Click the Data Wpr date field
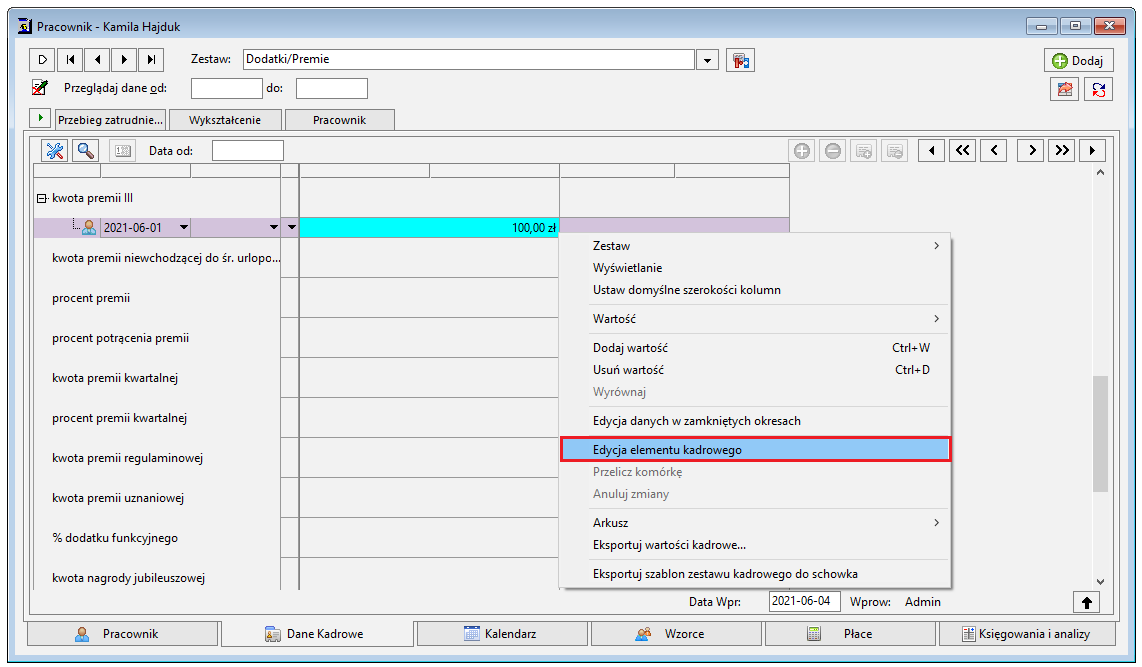The height and width of the screenshot is (667, 1142). [804, 601]
